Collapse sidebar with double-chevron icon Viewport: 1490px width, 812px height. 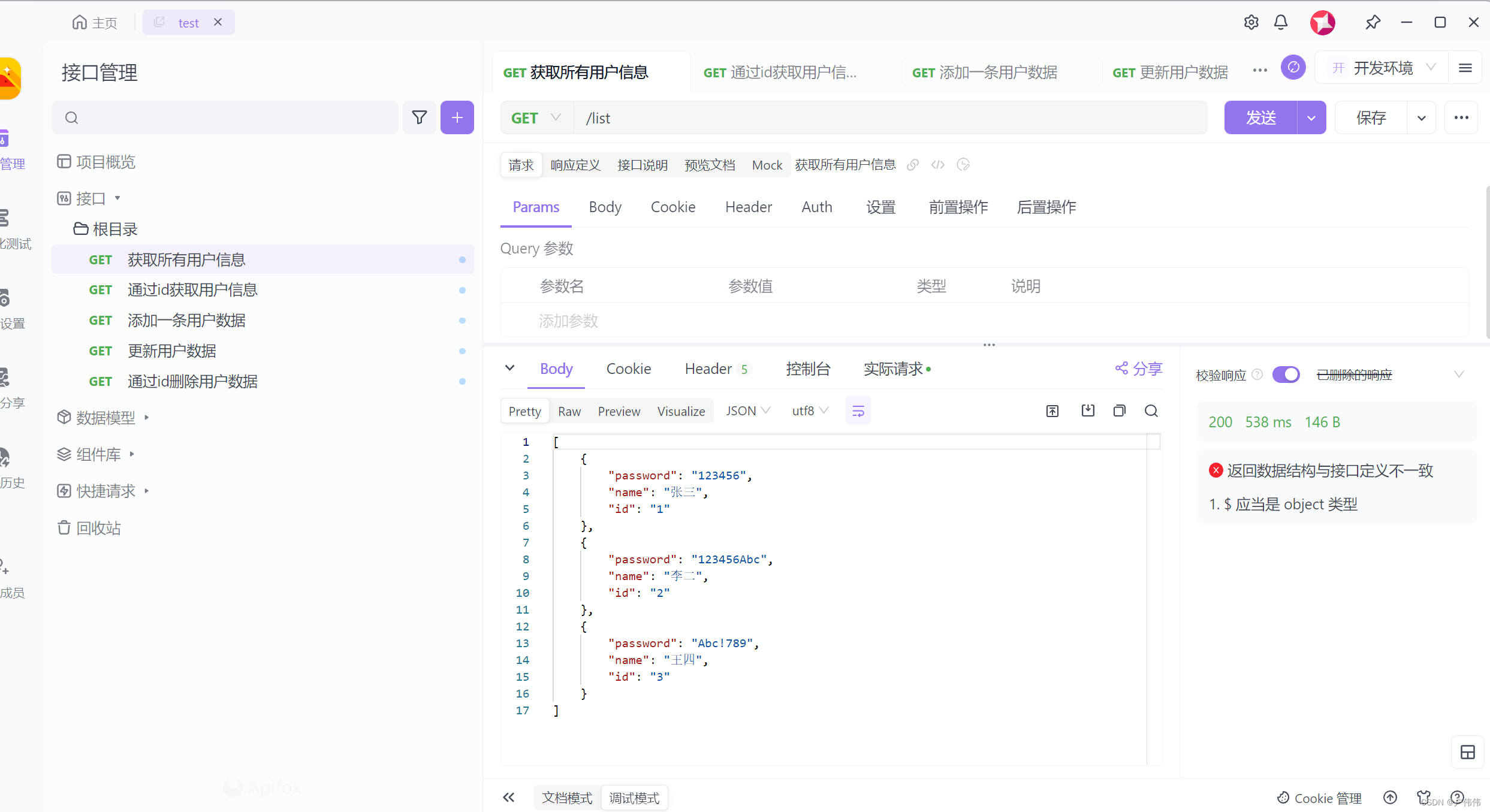click(509, 798)
